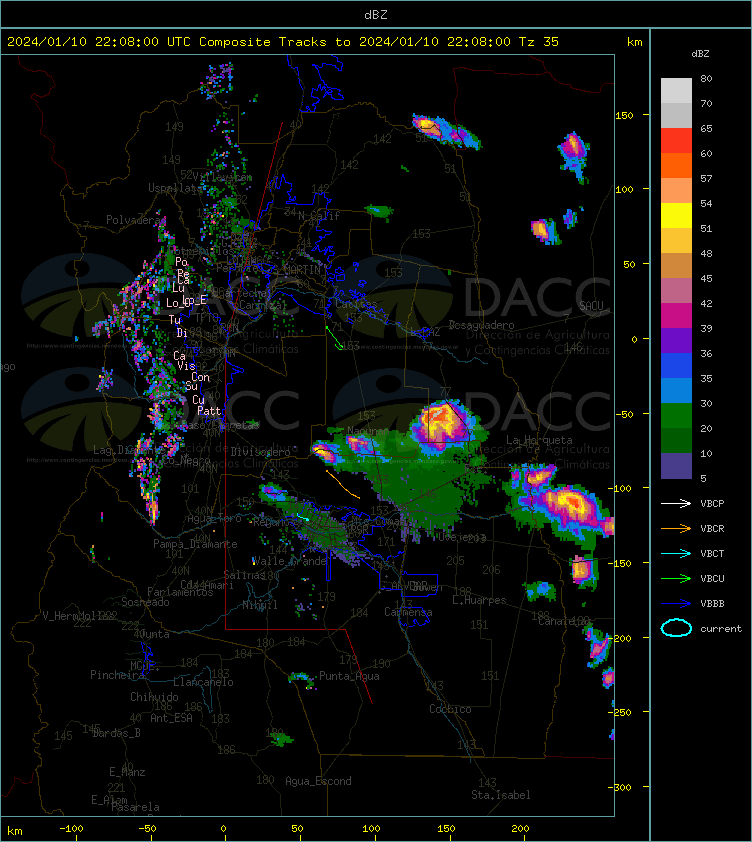Image resolution: width=752 pixels, height=842 pixels.
Task: Click the 'Polvaderas' map label
Action: point(134,220)
